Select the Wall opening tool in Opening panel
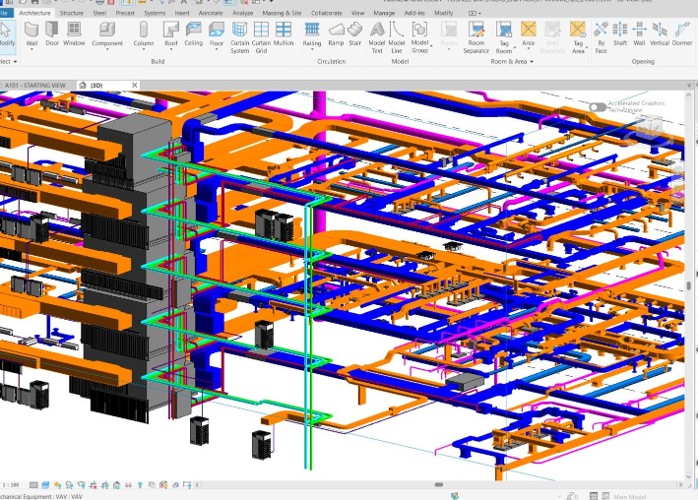 [x=639, y=34]
